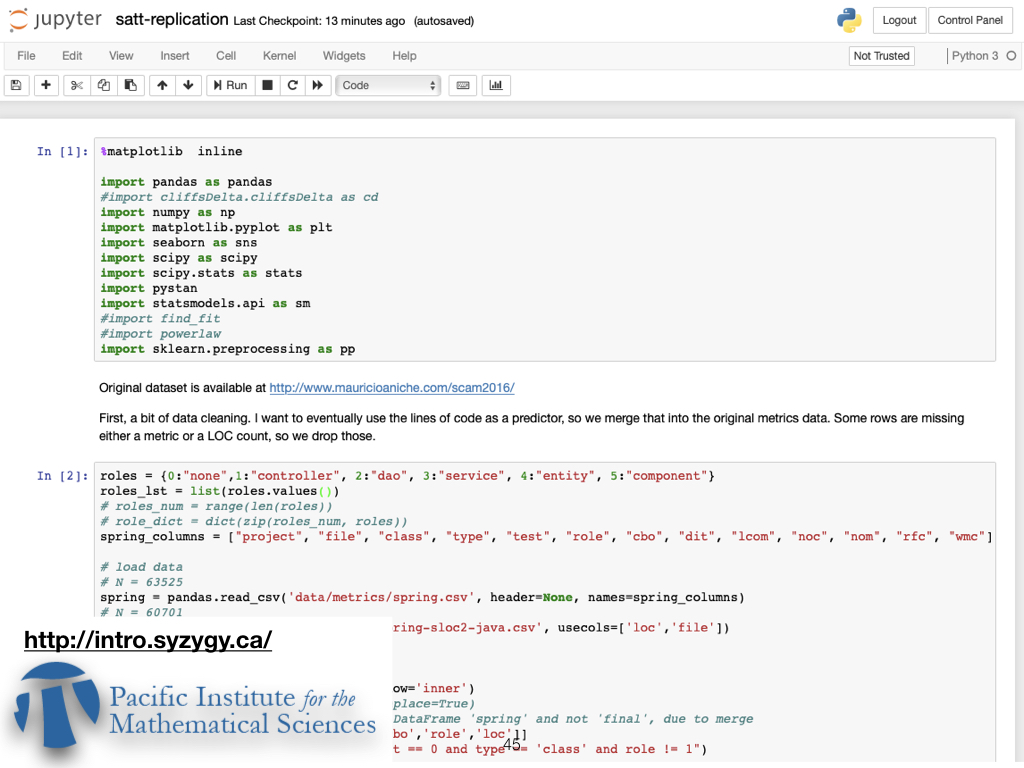Expand the Code cell type dropdown
The image size is (1024, 768).
point(389,86)
